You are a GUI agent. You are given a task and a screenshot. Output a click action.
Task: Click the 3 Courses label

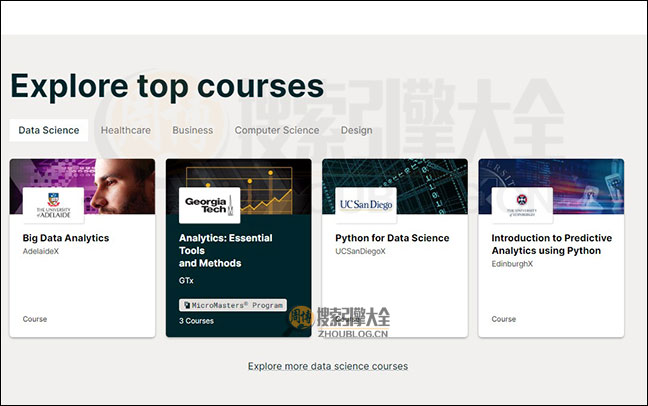tap(196, 321)
